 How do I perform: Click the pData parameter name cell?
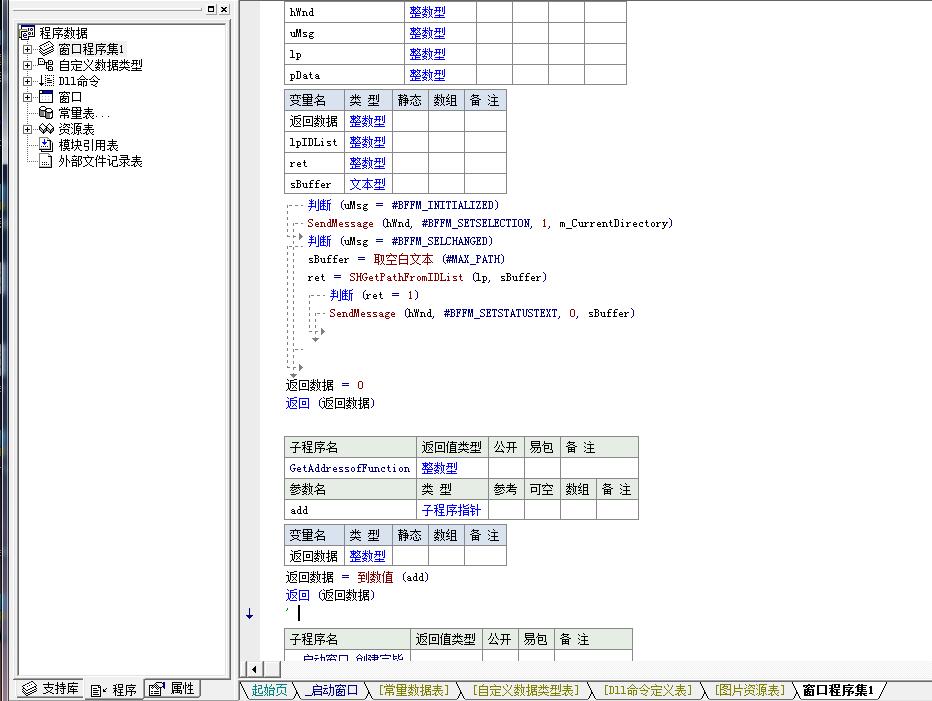[x=344, y=76]
